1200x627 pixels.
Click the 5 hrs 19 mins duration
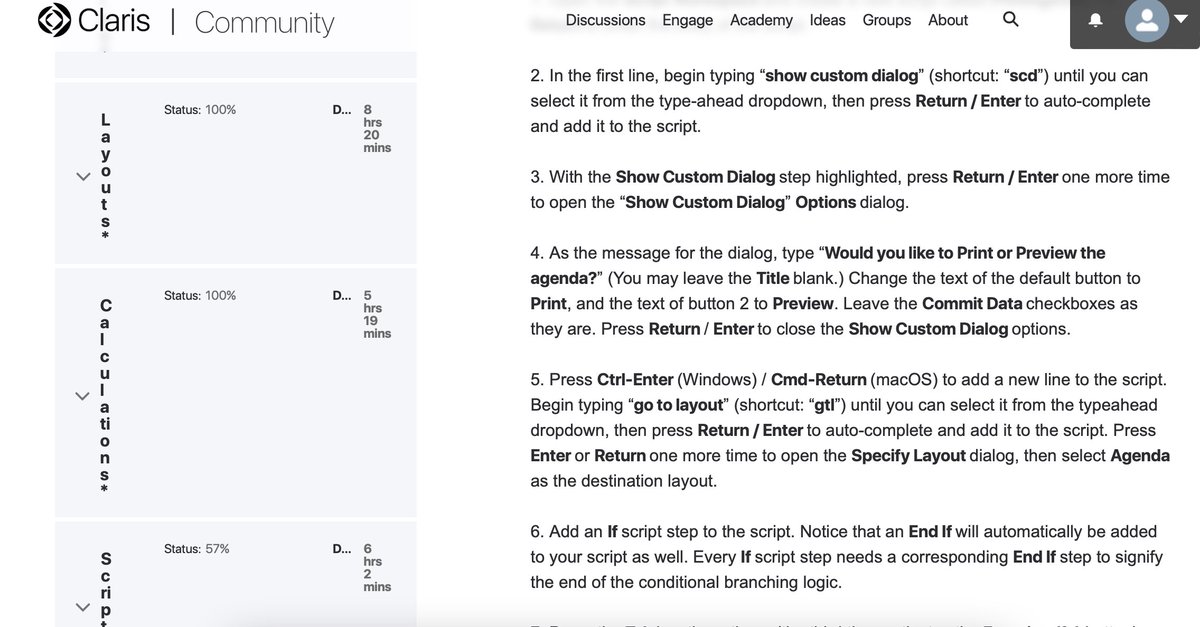(x=377, y=314)
